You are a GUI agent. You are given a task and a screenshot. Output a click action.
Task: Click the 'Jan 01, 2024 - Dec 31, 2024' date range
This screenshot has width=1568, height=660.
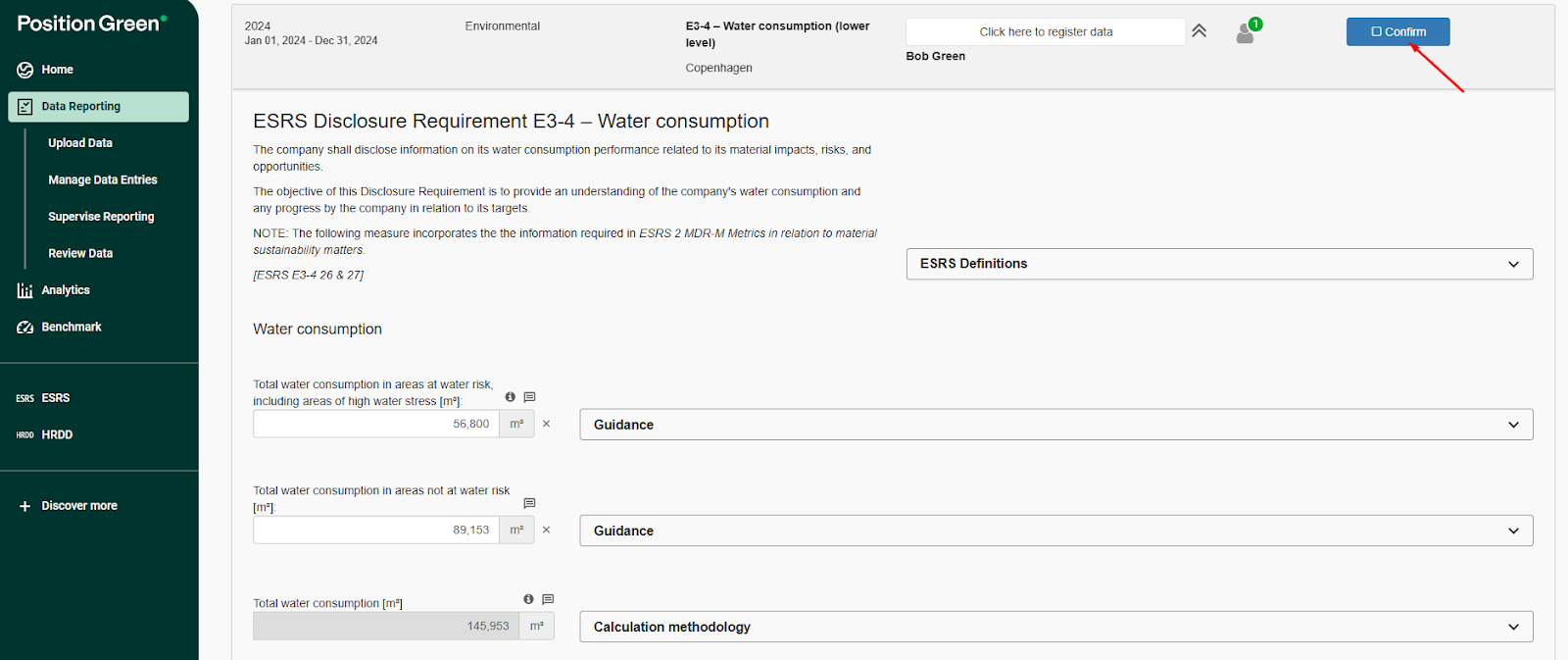pyautogui.click(x=311, y=41)
